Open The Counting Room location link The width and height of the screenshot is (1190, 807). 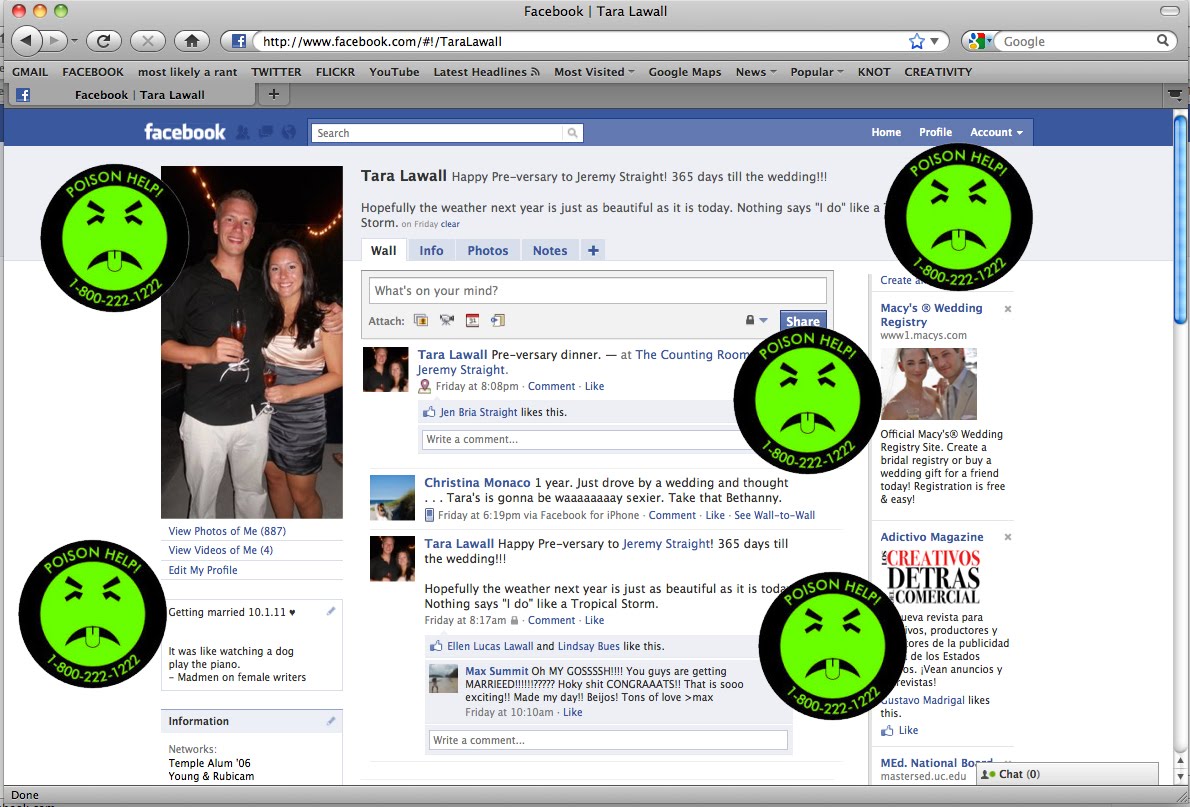692,355
